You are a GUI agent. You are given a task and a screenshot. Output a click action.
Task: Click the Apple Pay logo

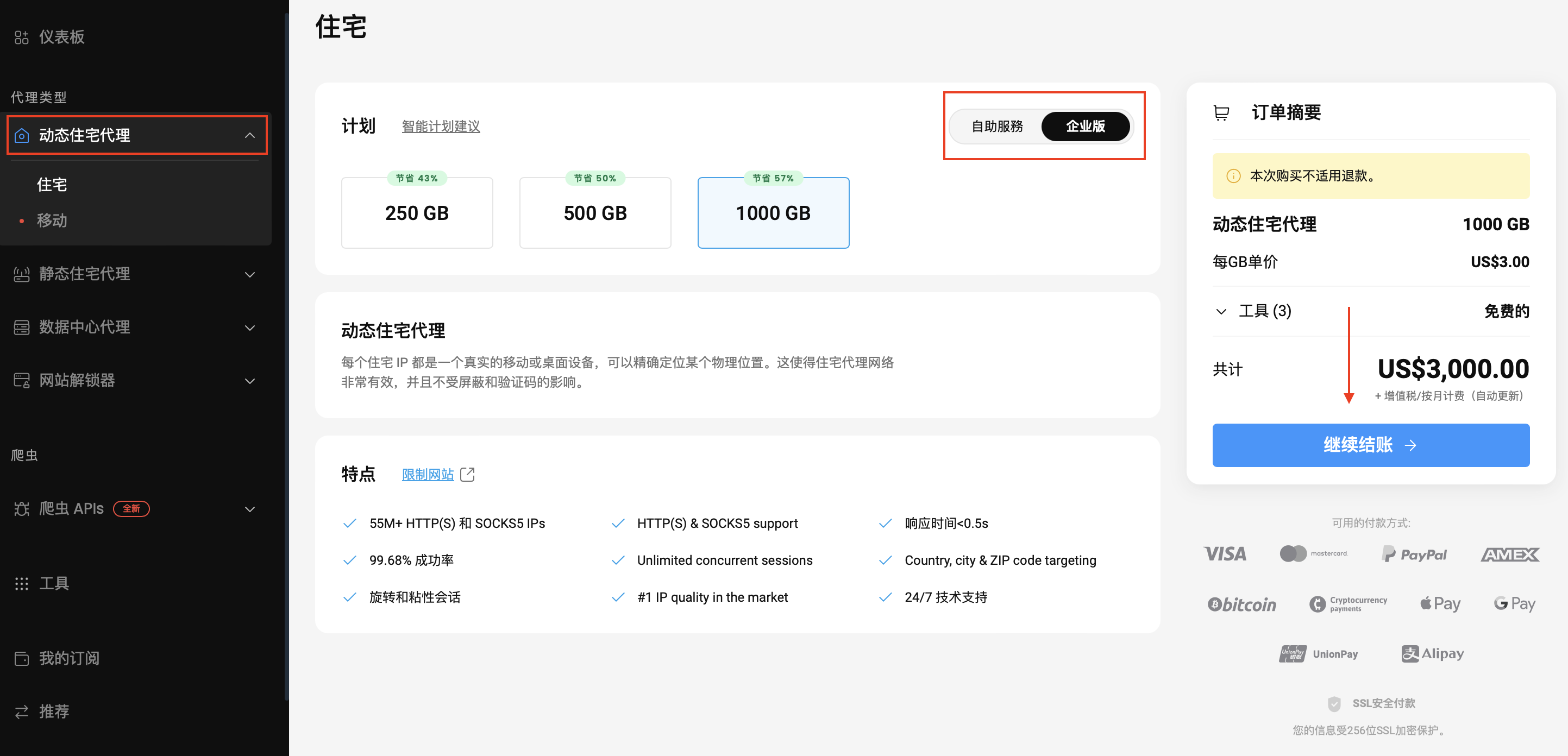(x=1440, y=604)
